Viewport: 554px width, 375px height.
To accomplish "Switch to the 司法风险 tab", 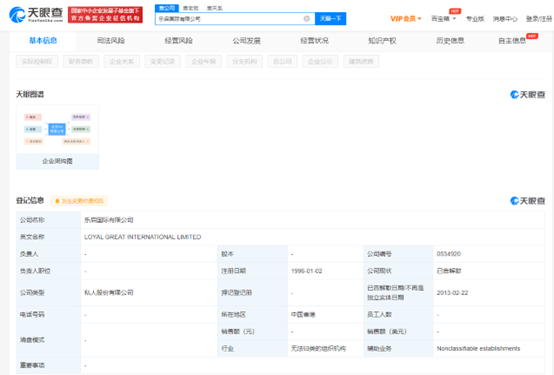I will pyautogui.click(x=111, y=41).
